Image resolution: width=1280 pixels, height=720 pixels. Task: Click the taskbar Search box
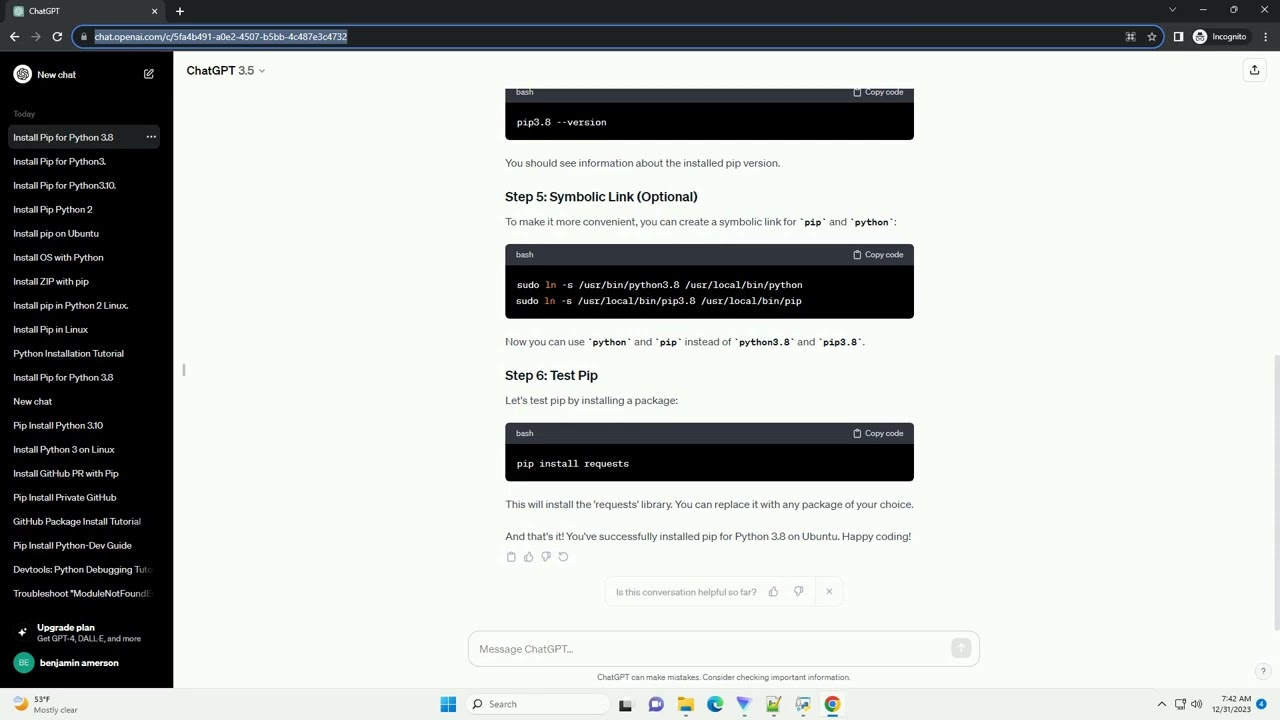point(536,704)
